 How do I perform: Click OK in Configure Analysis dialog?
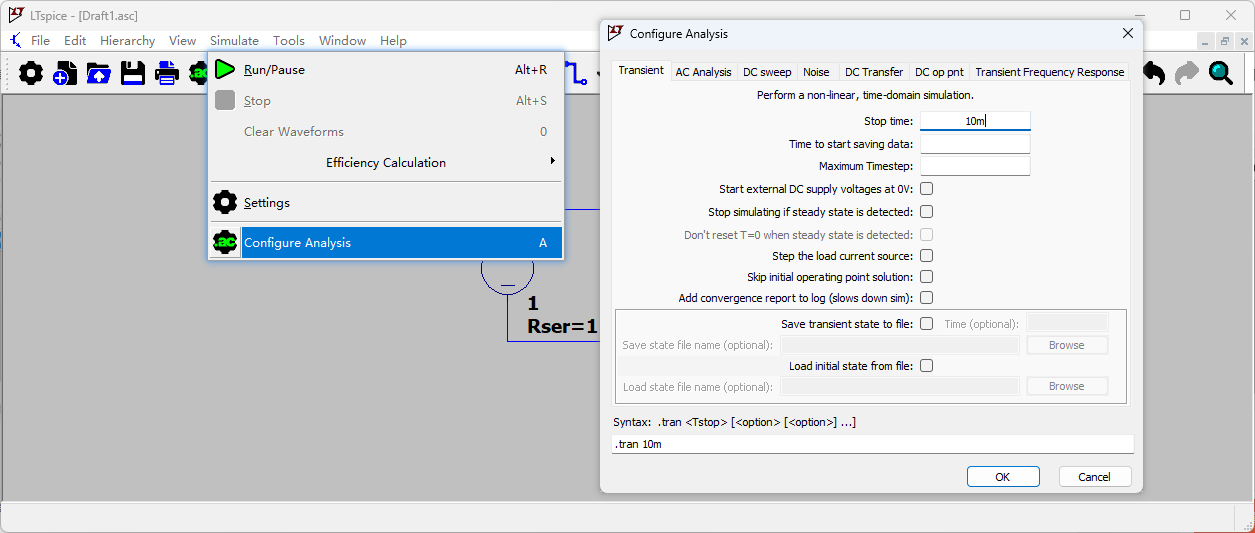click(1003, 477)
